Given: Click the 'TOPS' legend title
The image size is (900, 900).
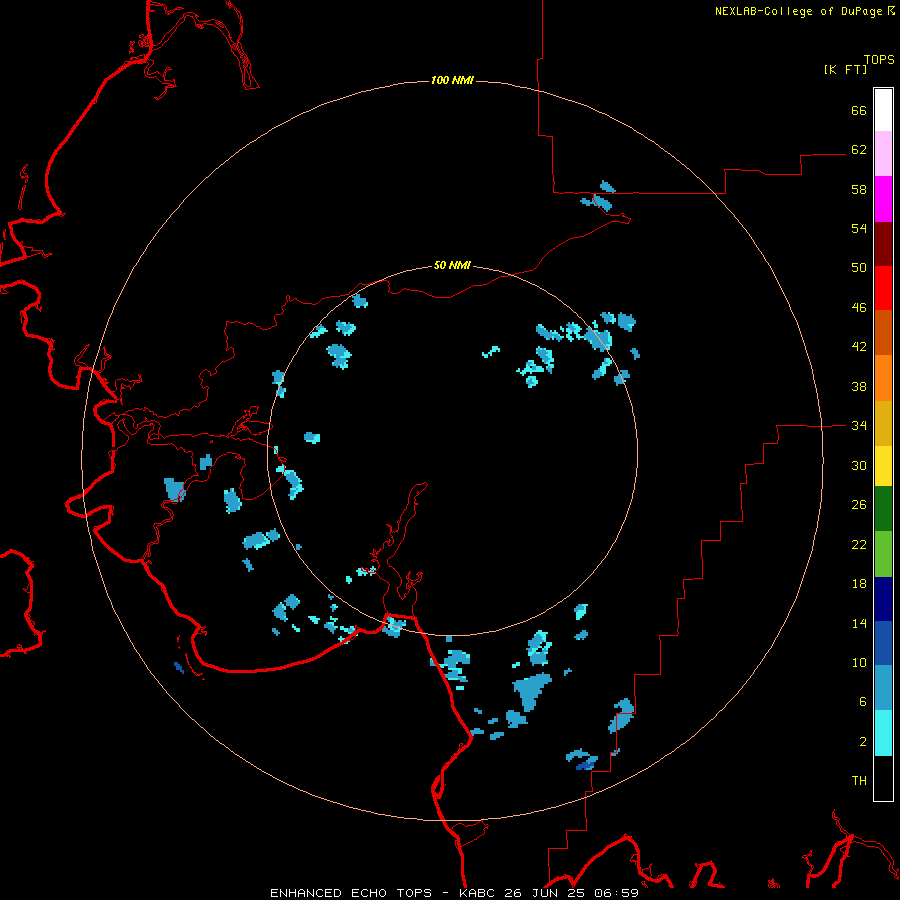Looking at the screenshot, I should click(x=879, y=59).
